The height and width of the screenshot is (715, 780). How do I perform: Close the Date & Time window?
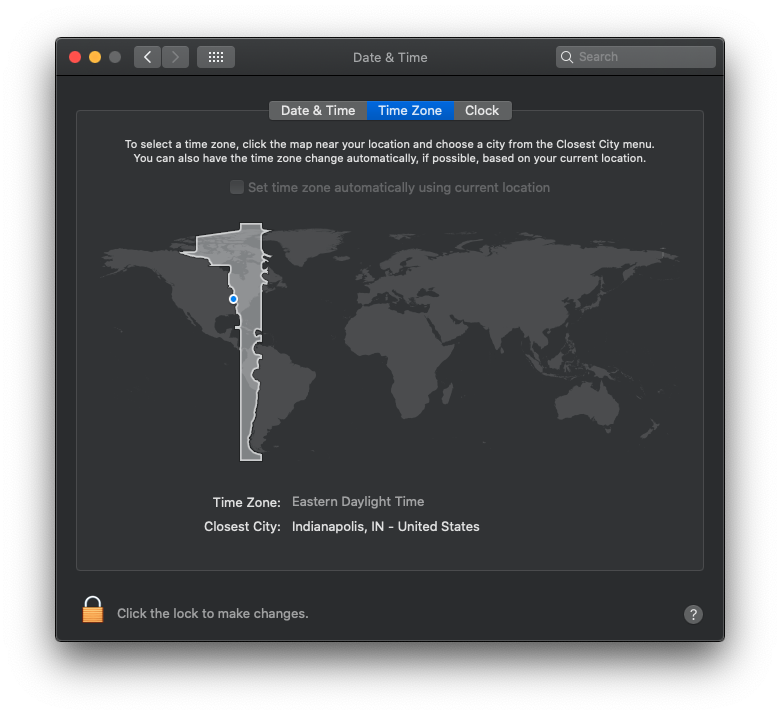click(x=75, y=57)
